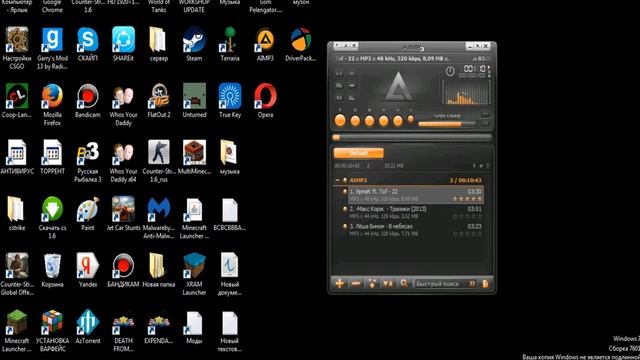Open Garry's Mod 13 shortcut
The image size is (640, 360).
[52, 48]
